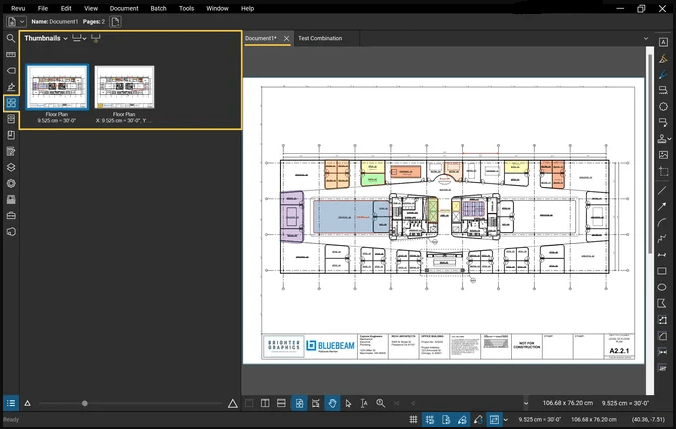Open the Measurements ruler panel
Image resolution: width=676 pixels, height=429 pixels.
click(11, 54)
